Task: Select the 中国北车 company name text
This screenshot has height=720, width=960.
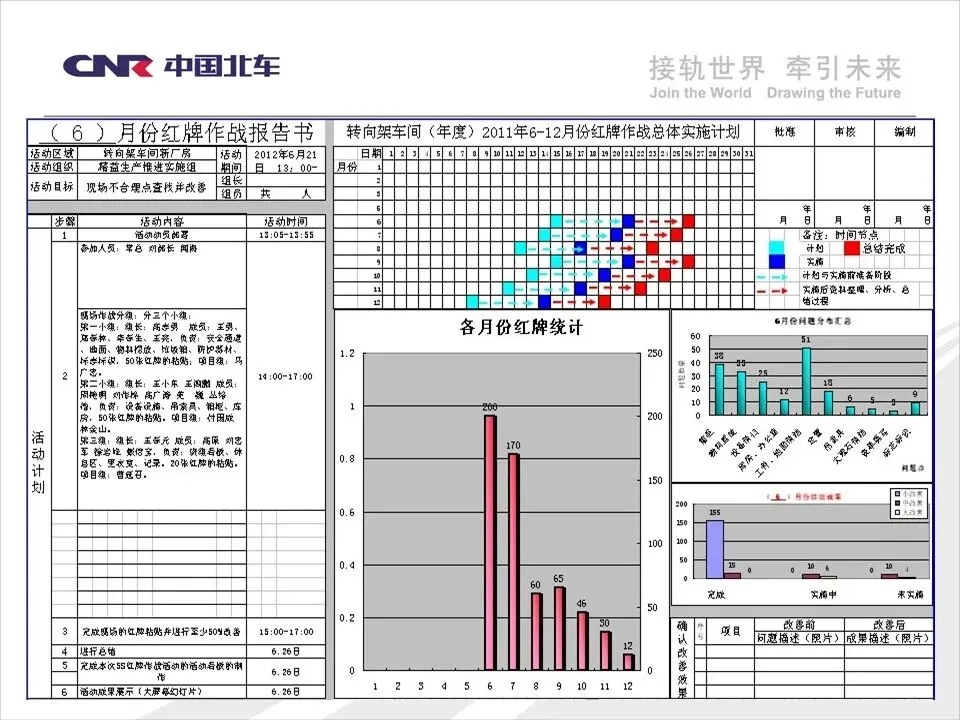Action: click(x=222, y=66)
